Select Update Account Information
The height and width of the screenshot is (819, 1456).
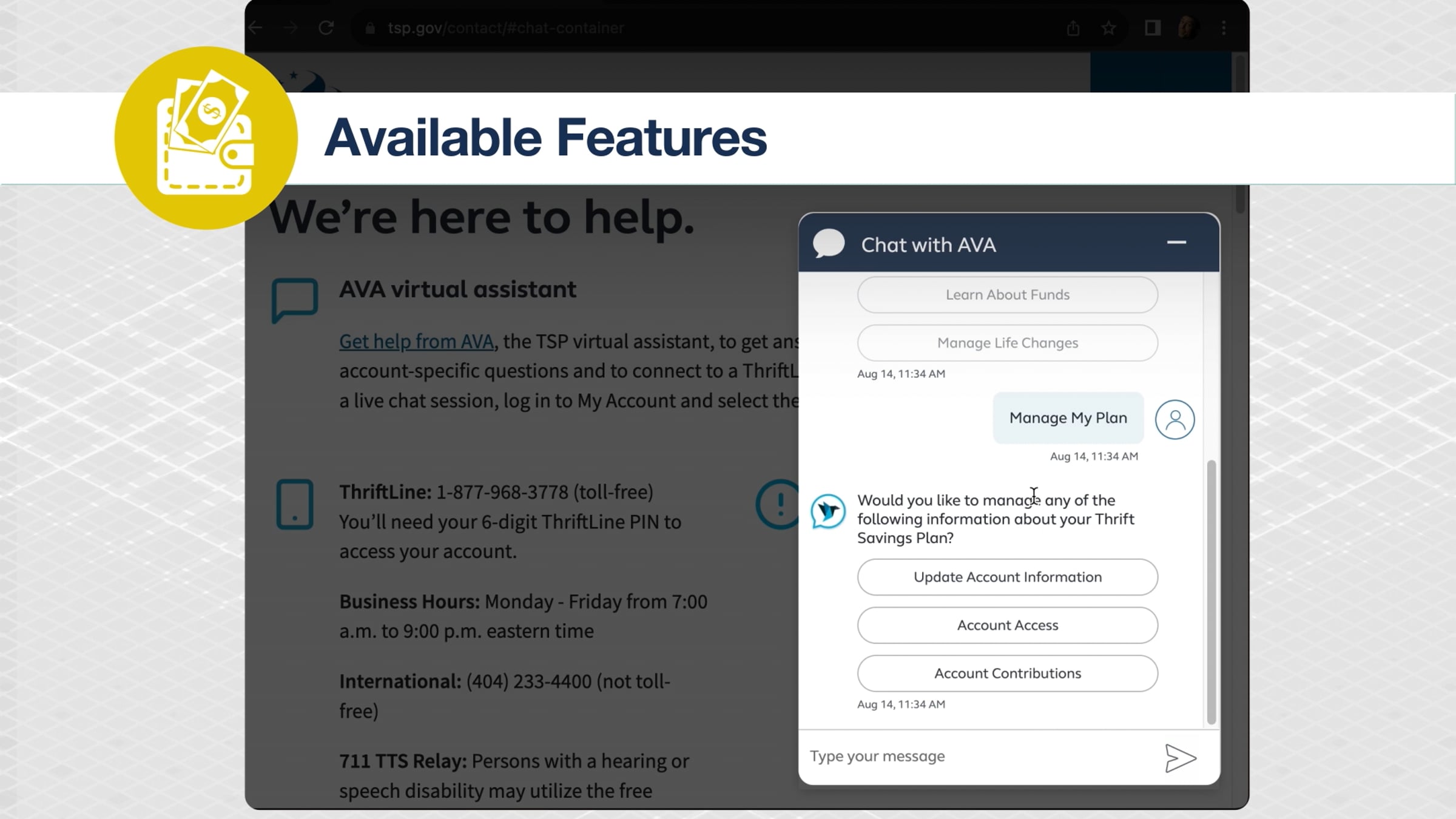coord(1008,577)
